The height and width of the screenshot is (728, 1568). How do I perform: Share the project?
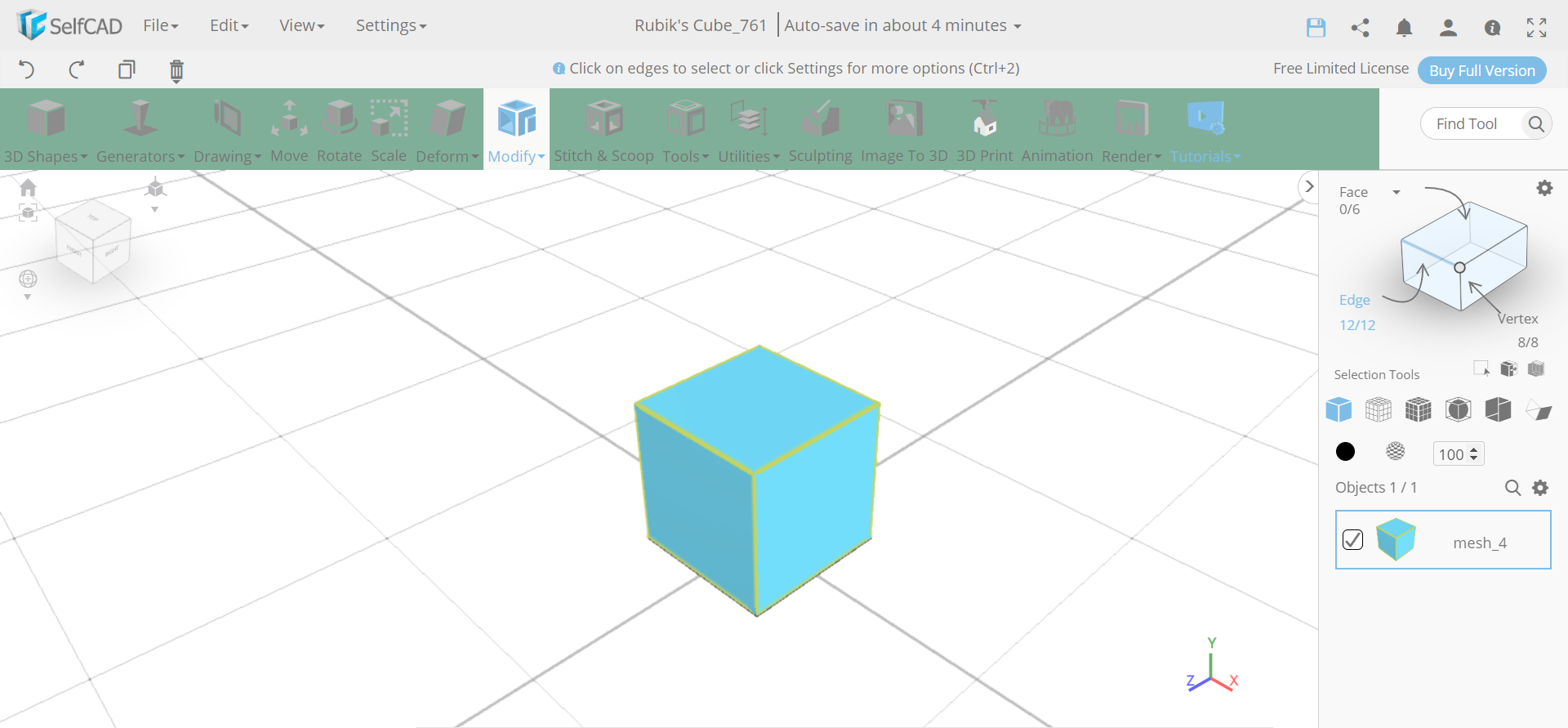click(x=1360, y=28)
